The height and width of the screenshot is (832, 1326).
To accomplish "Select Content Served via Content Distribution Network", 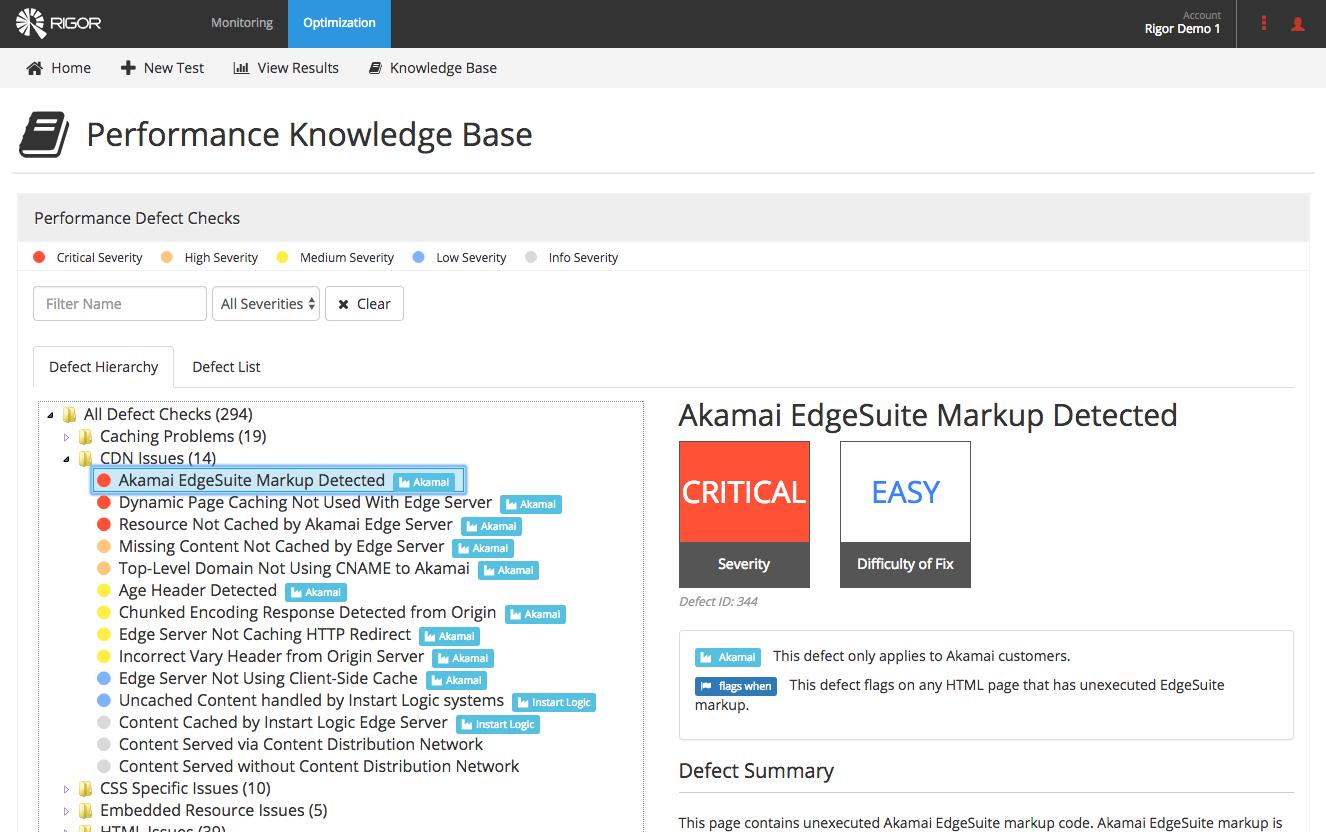I will tap(301, 744).
